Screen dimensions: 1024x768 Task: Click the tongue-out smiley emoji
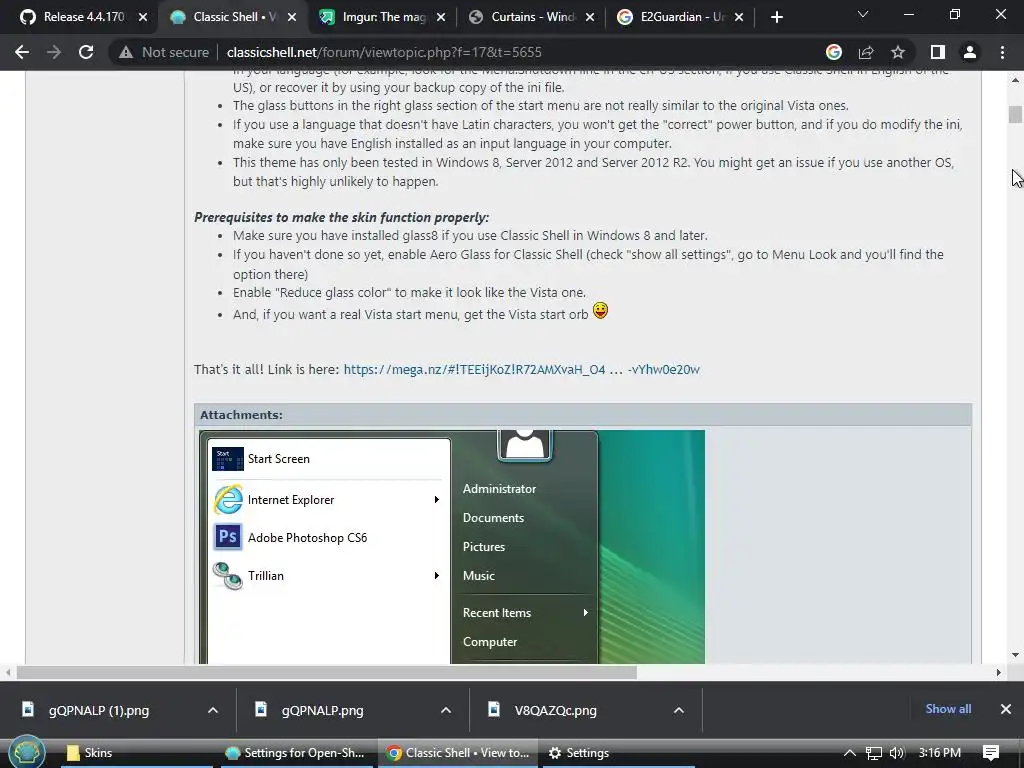(x=600, y=310)
